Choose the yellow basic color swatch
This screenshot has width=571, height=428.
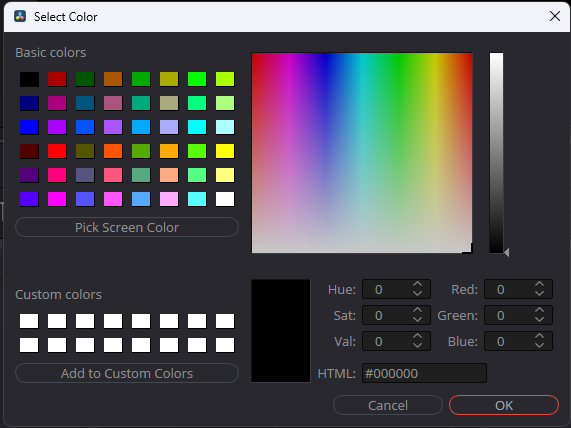click(x=225, y=151)
